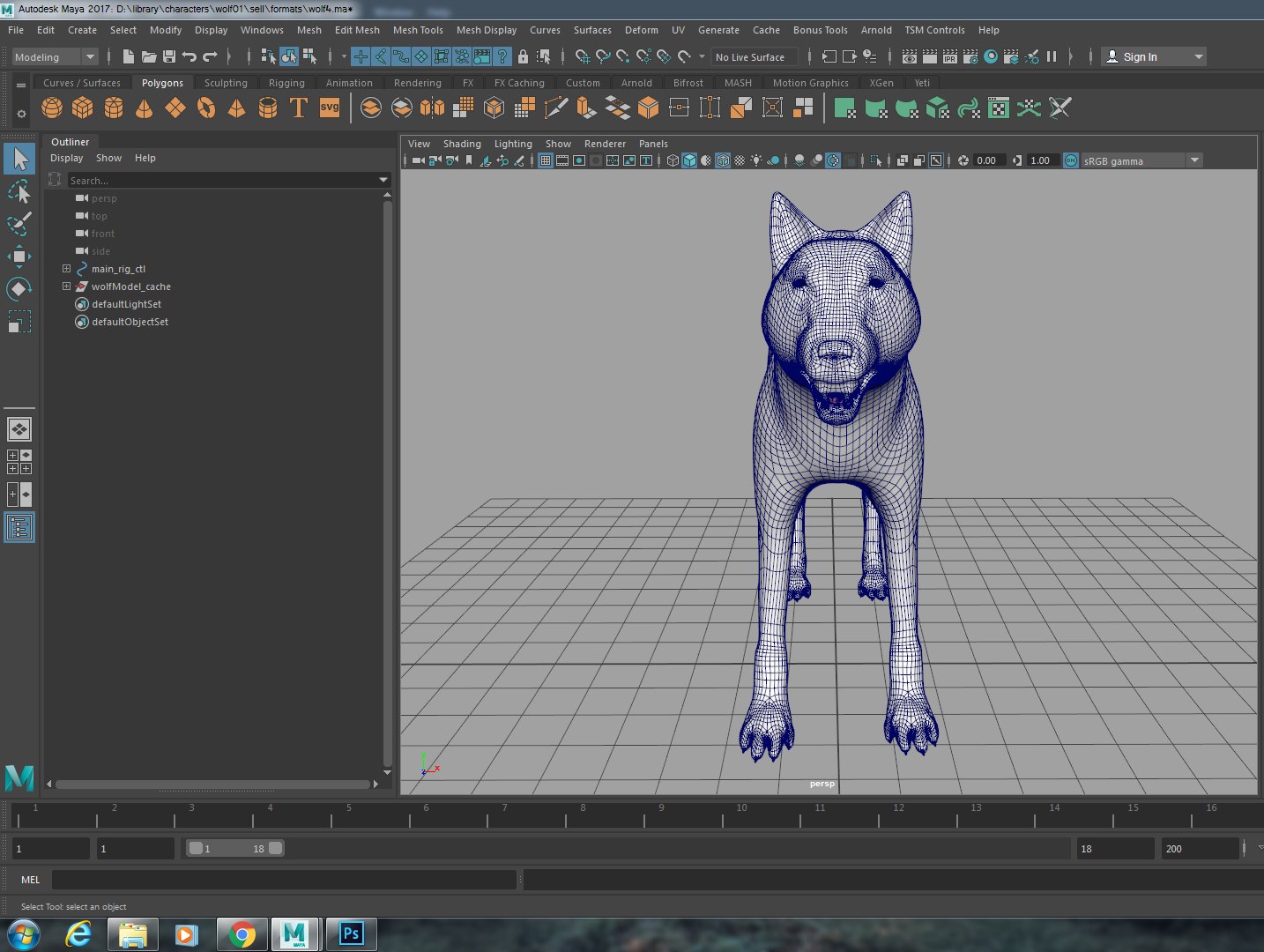The height and width of the screenshot is (952, 1264).
Task: Activate the Move tool in the toolbox
Action: pyautogui.click(x=19, y=257)
